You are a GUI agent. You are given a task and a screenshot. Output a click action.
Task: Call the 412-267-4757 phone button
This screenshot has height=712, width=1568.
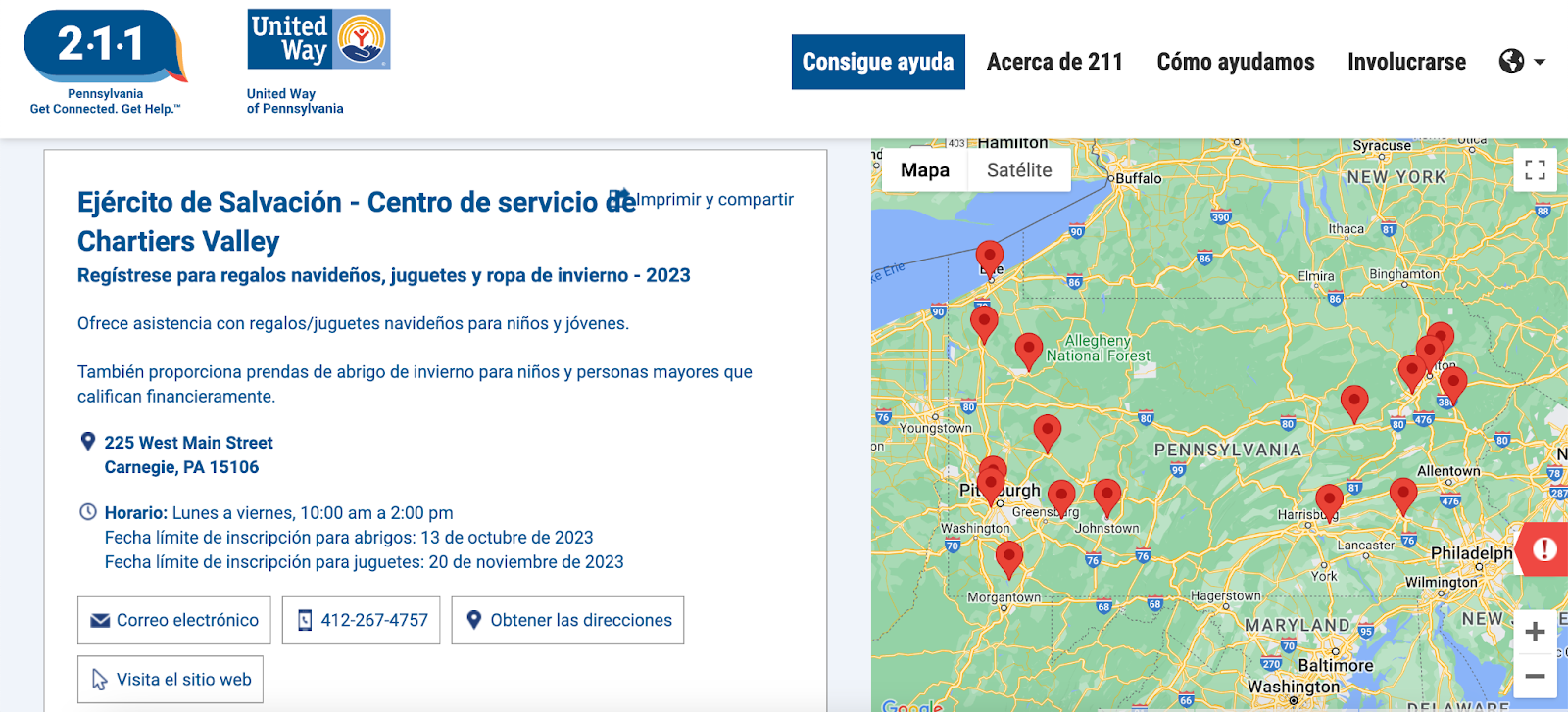[362, 621]
